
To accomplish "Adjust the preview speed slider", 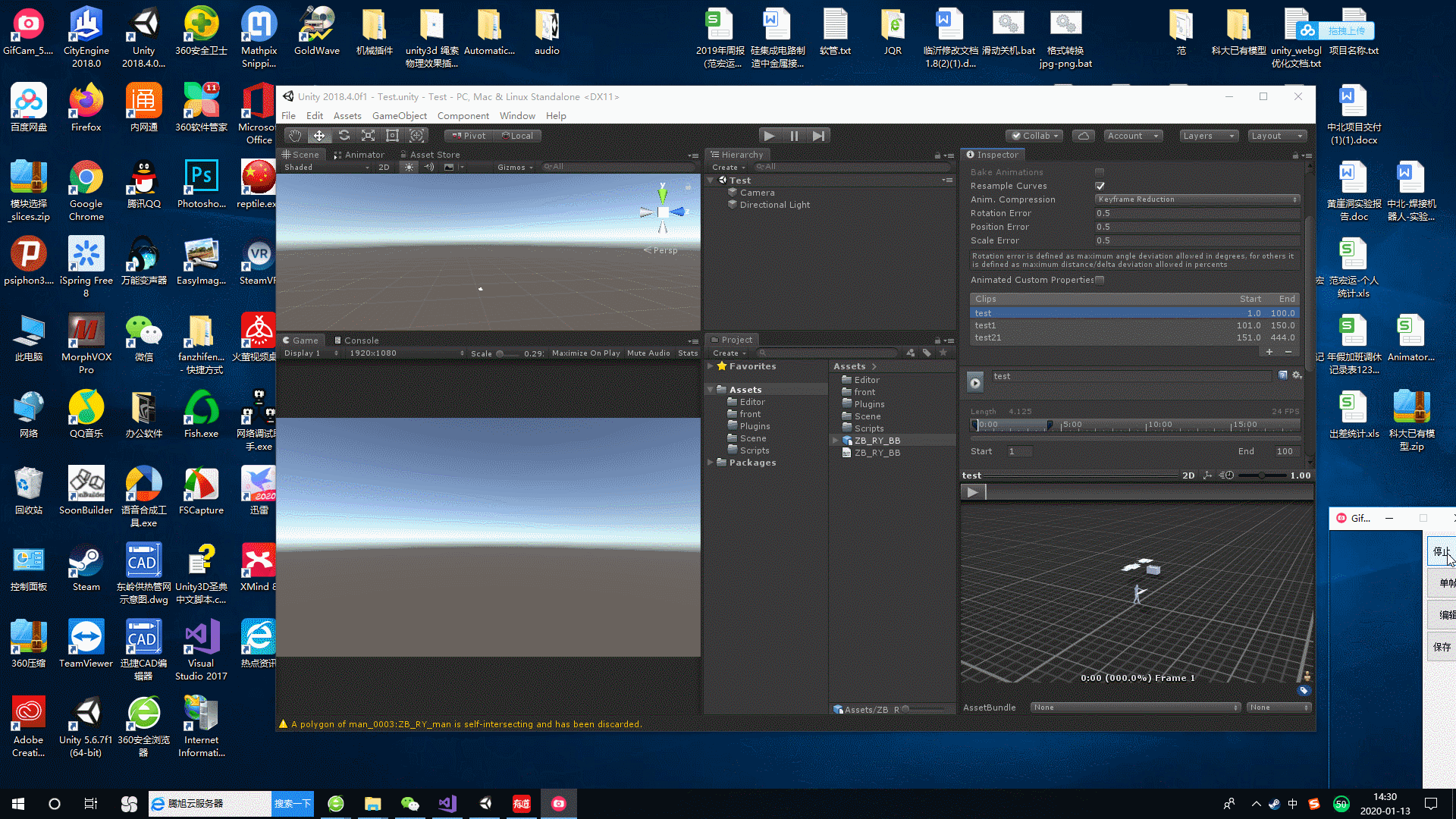I will point(1261,475).
